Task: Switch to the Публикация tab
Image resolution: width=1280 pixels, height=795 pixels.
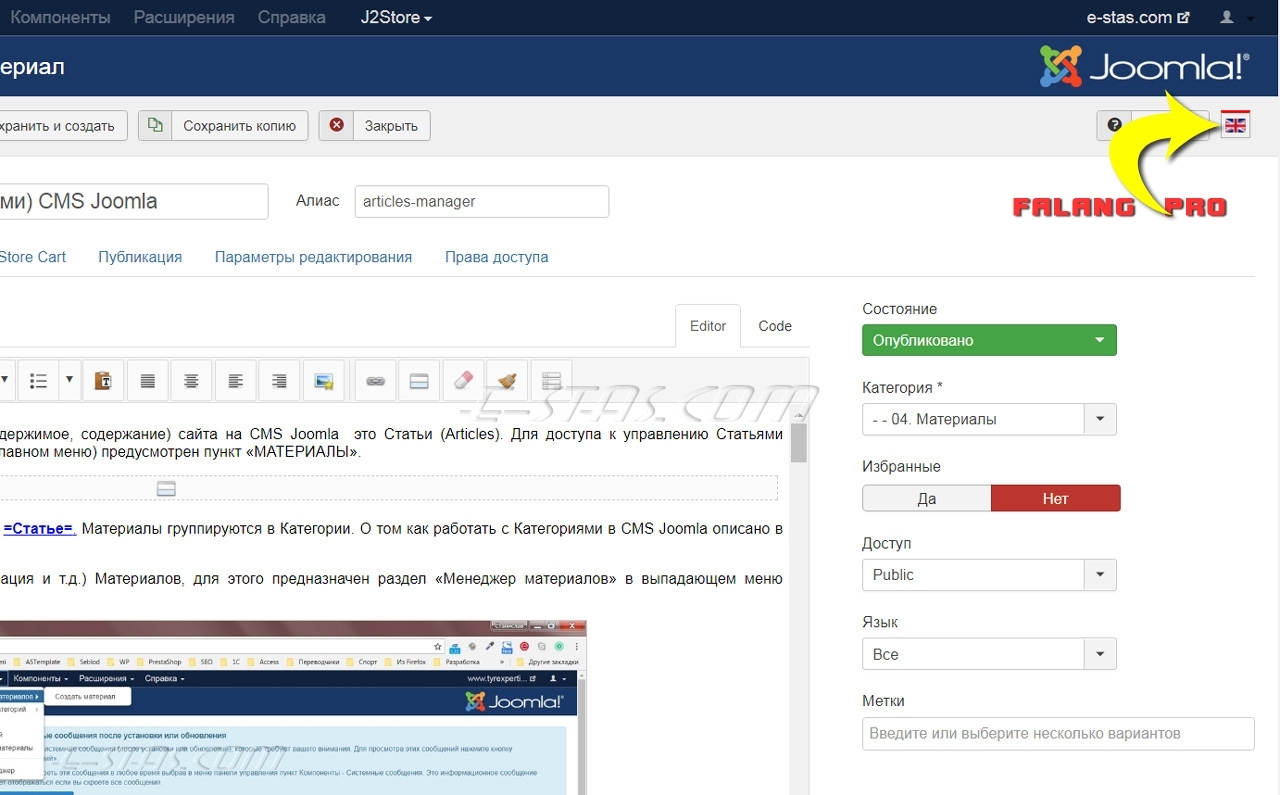Action: pos(140,257)
